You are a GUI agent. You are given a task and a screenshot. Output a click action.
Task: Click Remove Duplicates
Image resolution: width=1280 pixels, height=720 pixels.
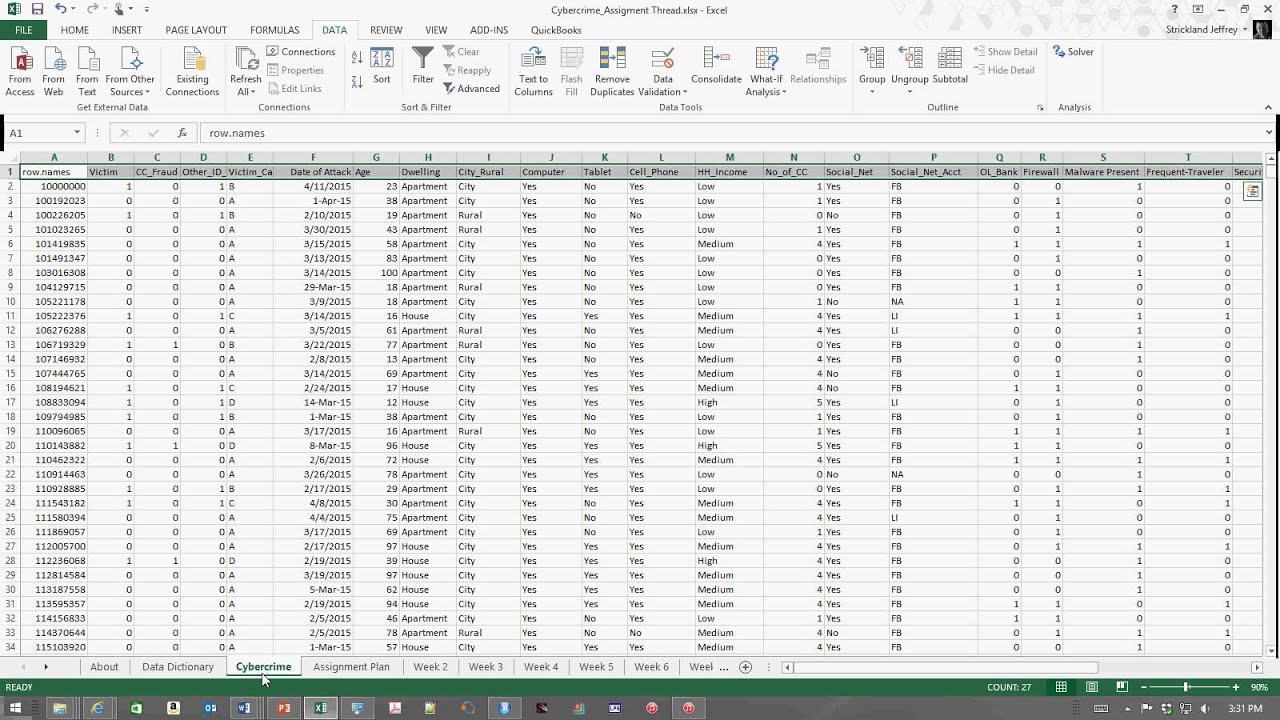point(612,71)
